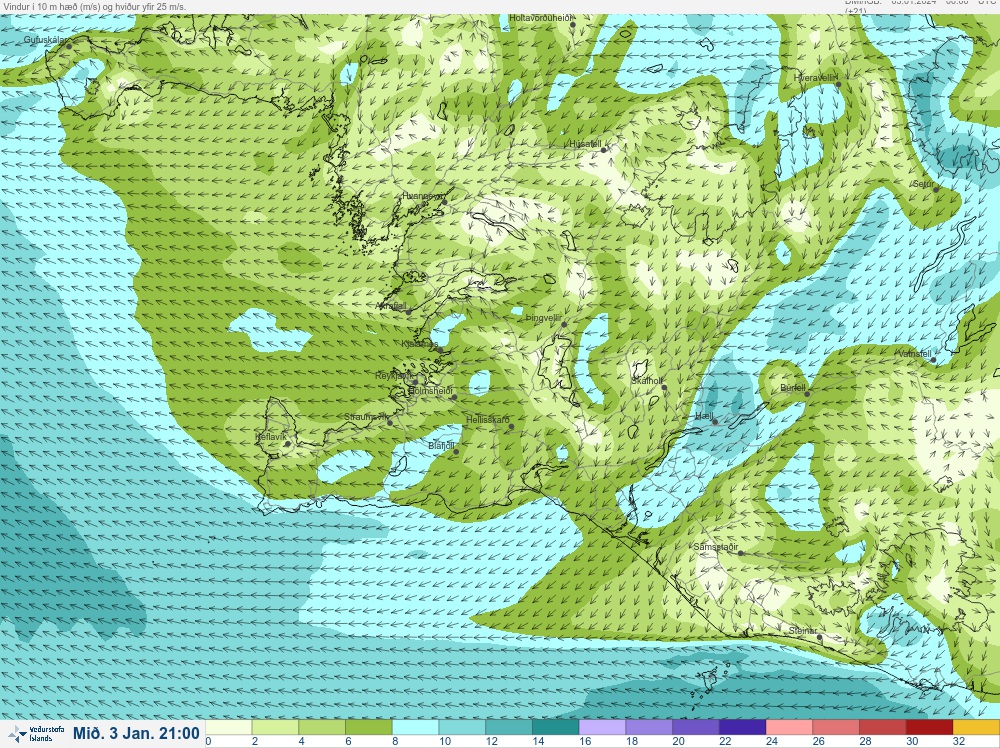Click the 16–18 m/s lavender legend swatch

pos(602,728)
